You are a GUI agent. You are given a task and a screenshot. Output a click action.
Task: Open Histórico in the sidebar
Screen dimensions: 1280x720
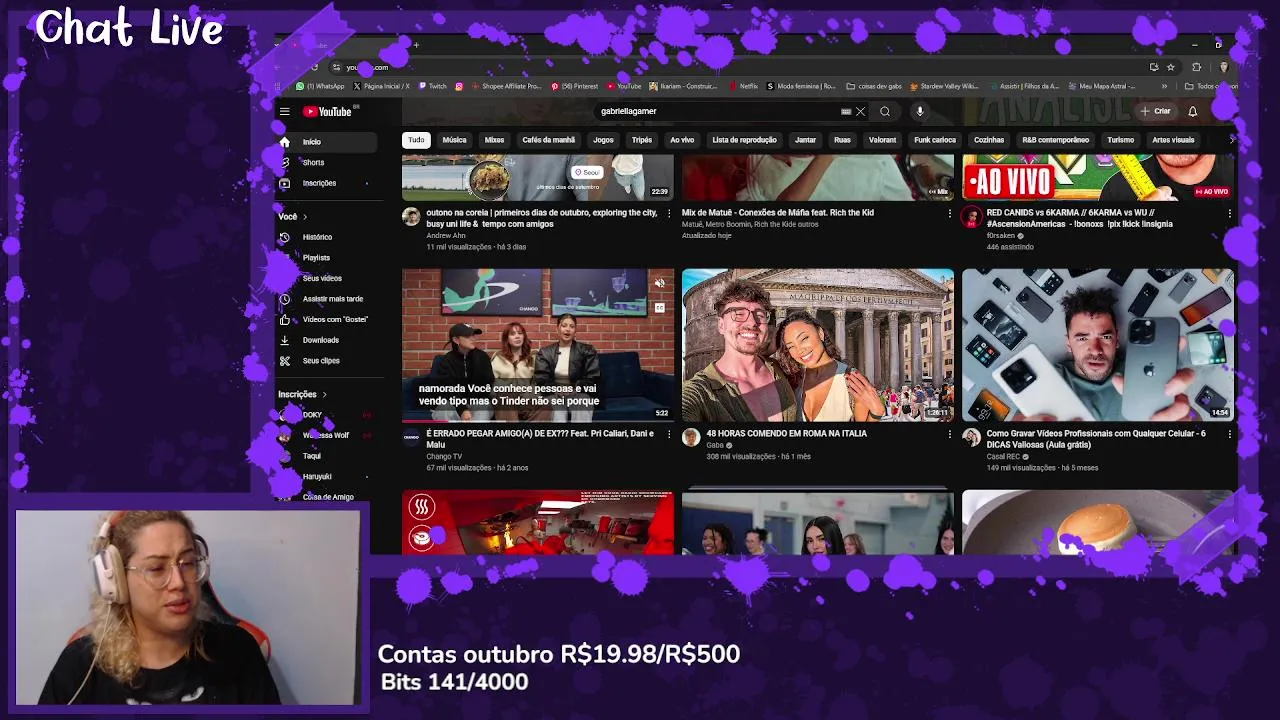[x=317, y=237]
